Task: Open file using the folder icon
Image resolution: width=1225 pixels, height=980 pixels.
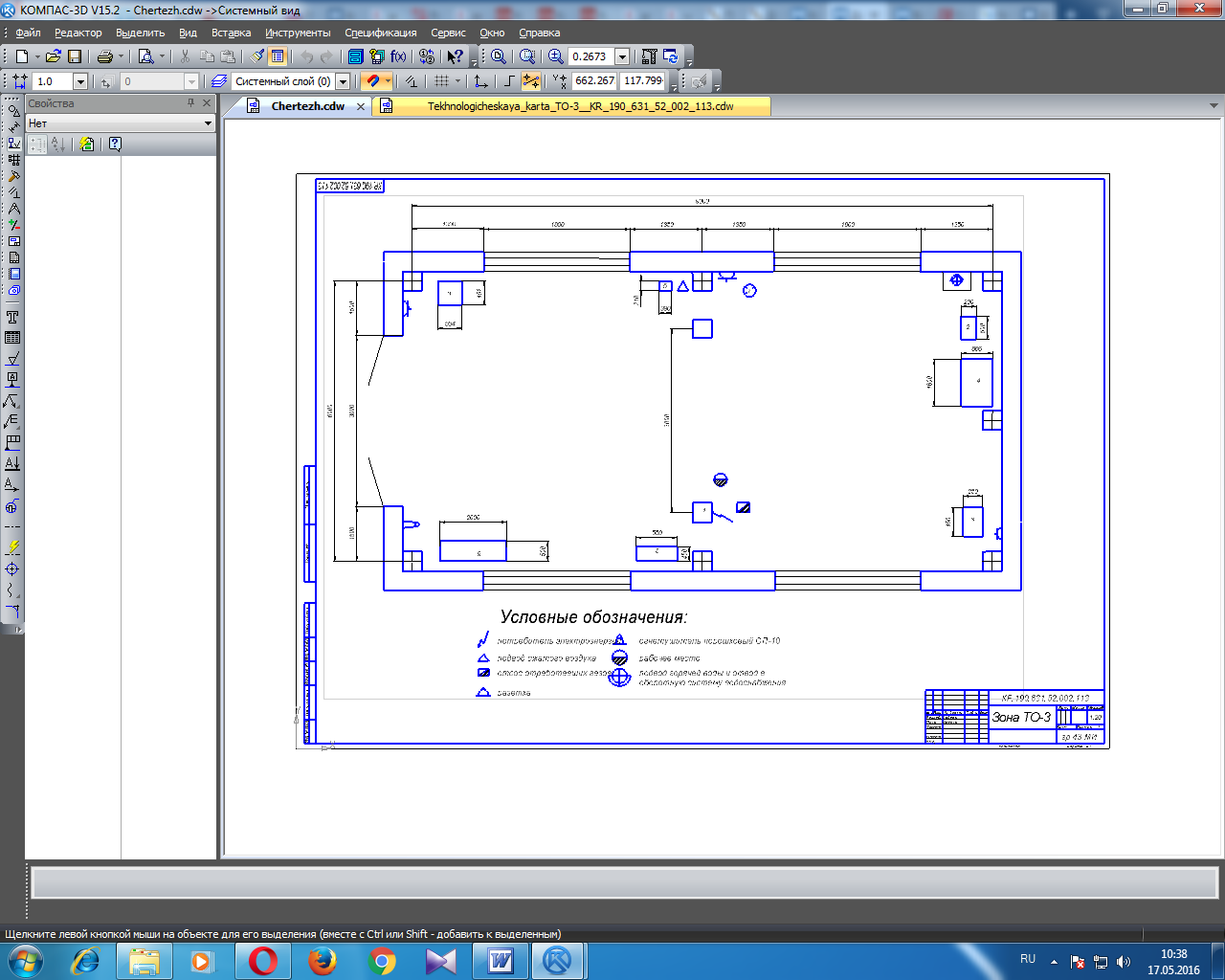Action: (x=54, y=56)
